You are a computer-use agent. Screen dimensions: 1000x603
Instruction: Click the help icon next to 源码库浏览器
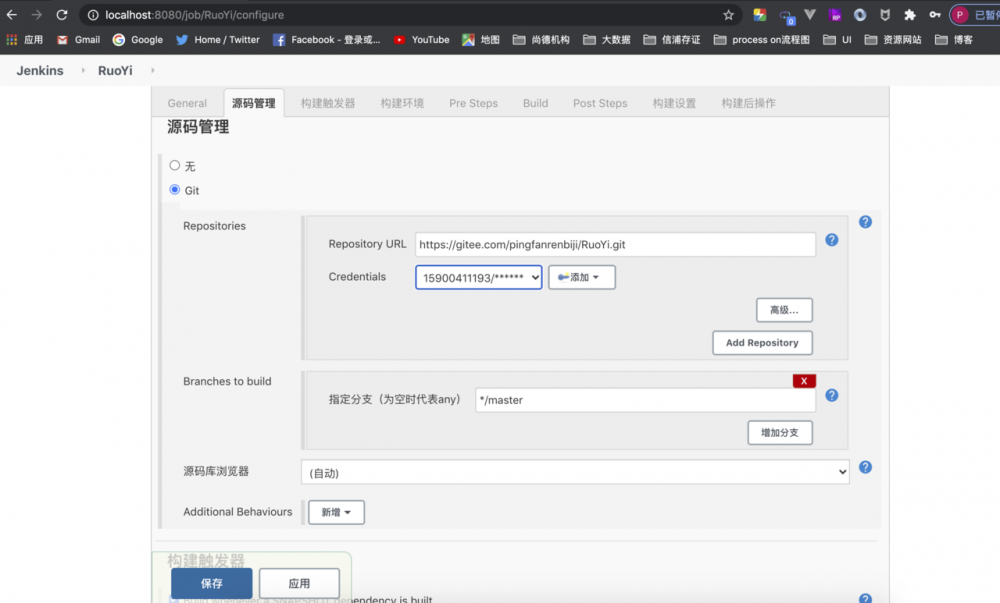(866, 467)
